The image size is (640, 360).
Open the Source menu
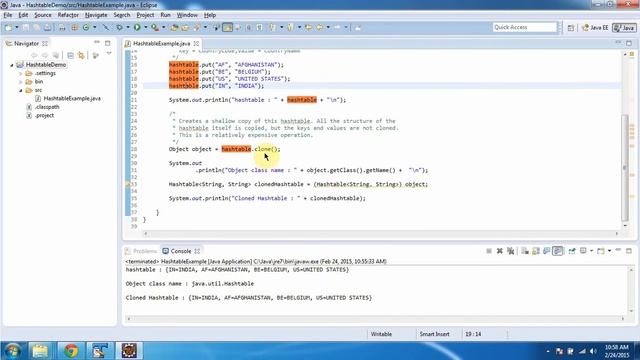pyautogui.click(x=42, y=15)
